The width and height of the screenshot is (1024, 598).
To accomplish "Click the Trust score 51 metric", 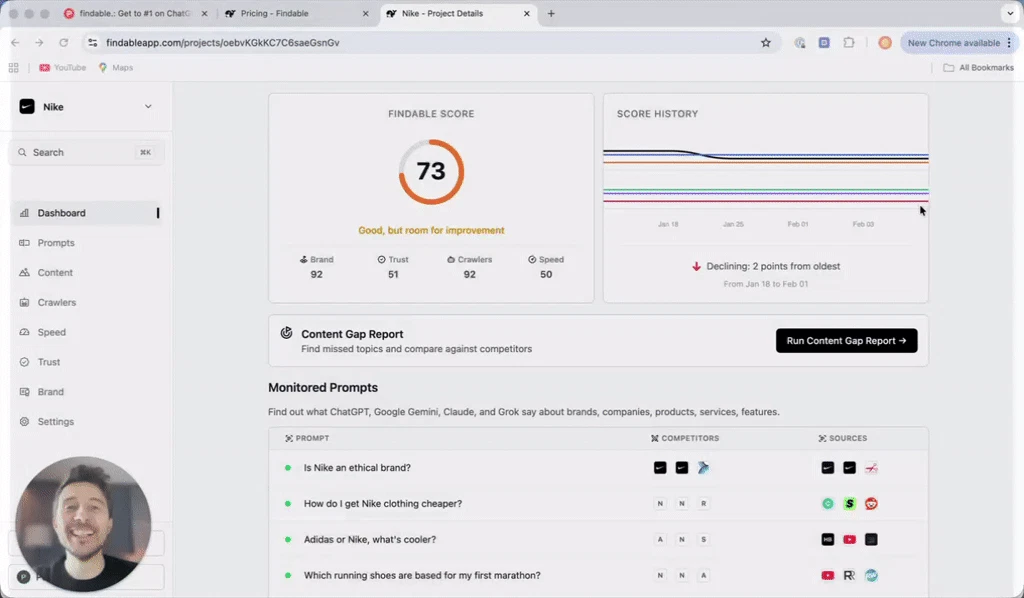I will coord(393,267).
